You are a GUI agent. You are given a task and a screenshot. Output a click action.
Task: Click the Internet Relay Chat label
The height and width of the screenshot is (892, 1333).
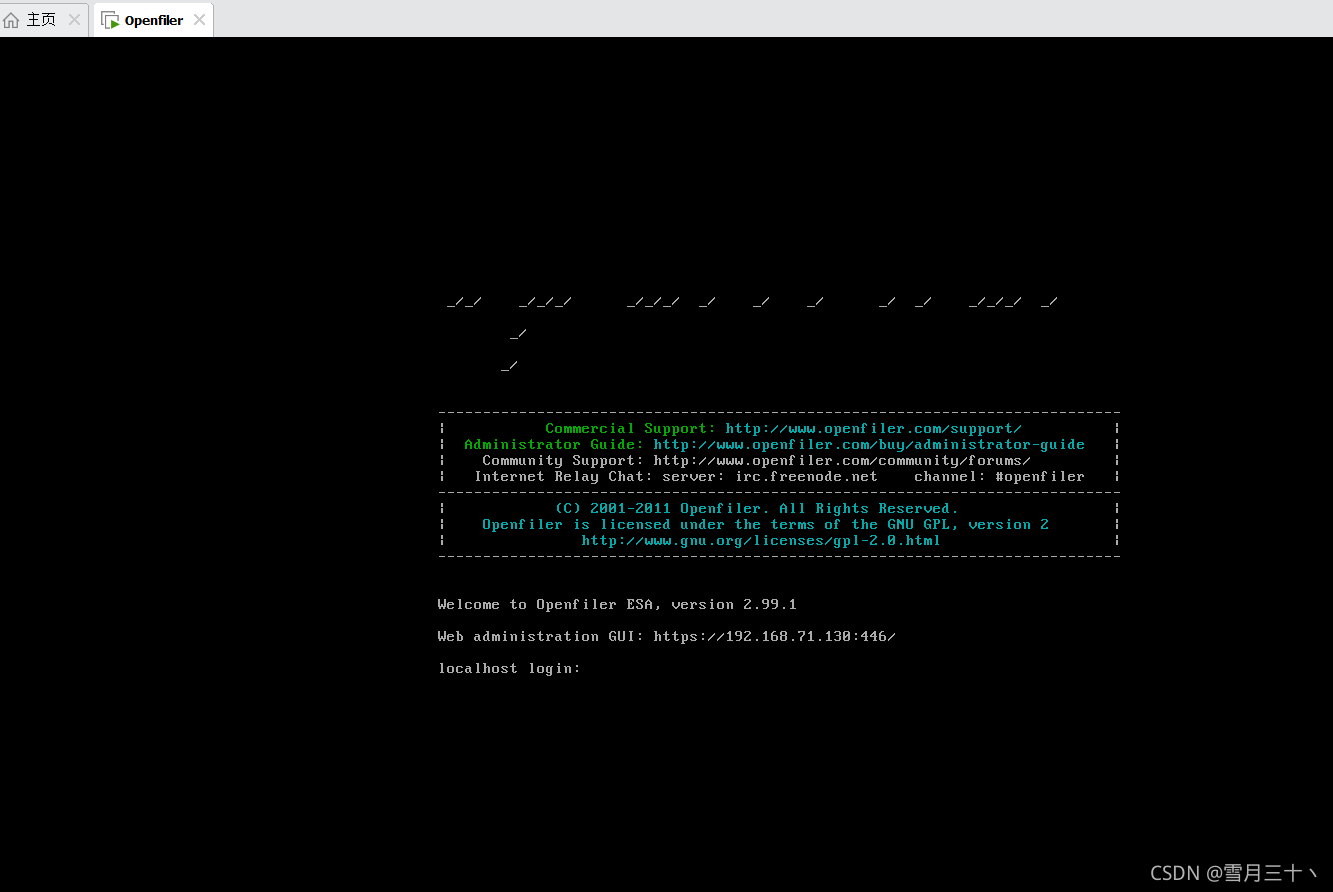pos(563,476)
